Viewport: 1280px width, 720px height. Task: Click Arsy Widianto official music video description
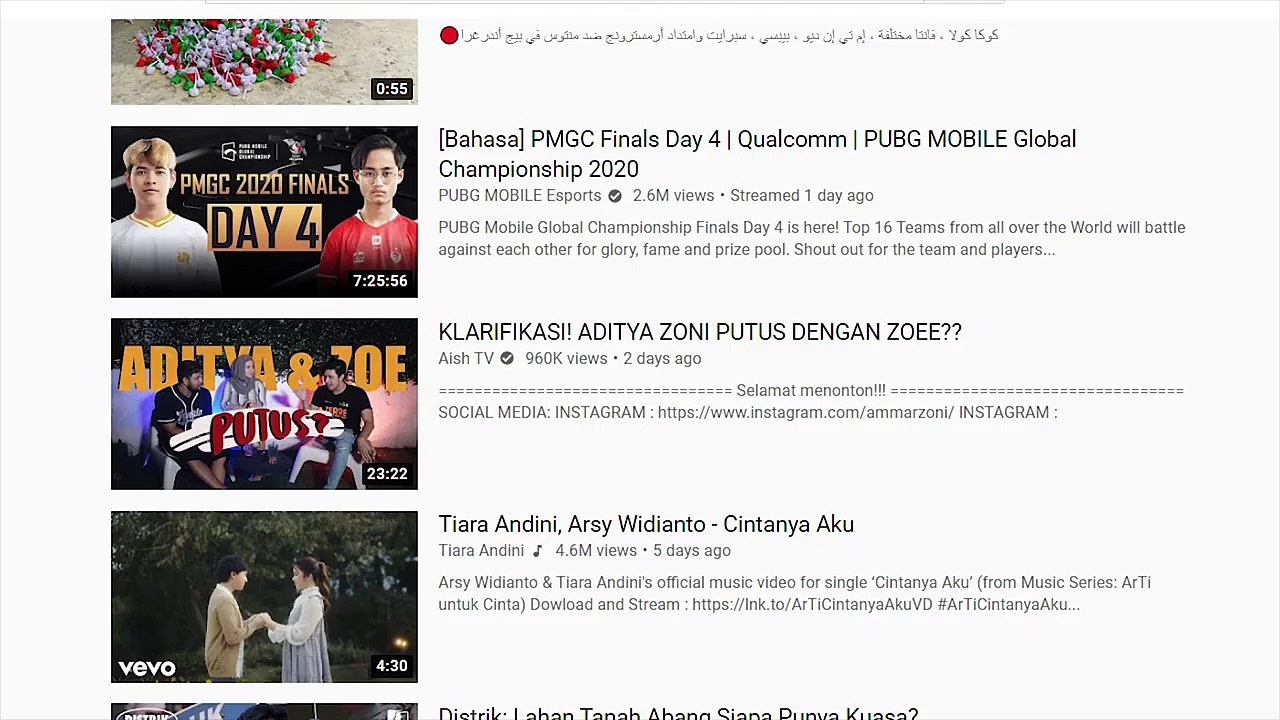(795, 593)
